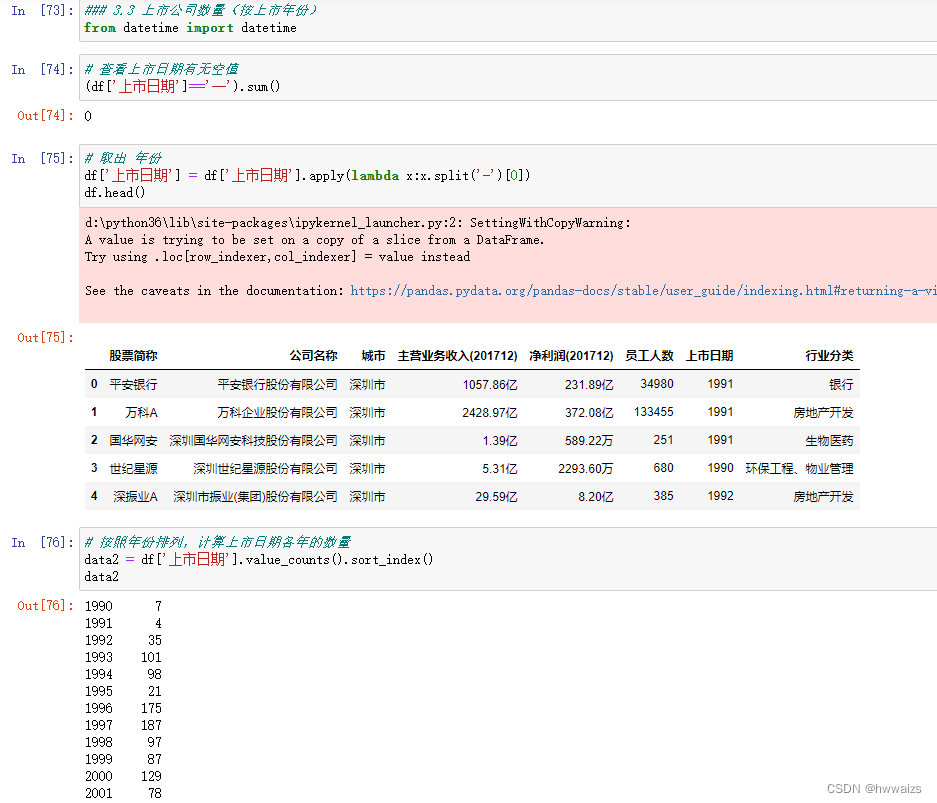Click the employee count 34980
937x803 pixels.
point(657,384)
